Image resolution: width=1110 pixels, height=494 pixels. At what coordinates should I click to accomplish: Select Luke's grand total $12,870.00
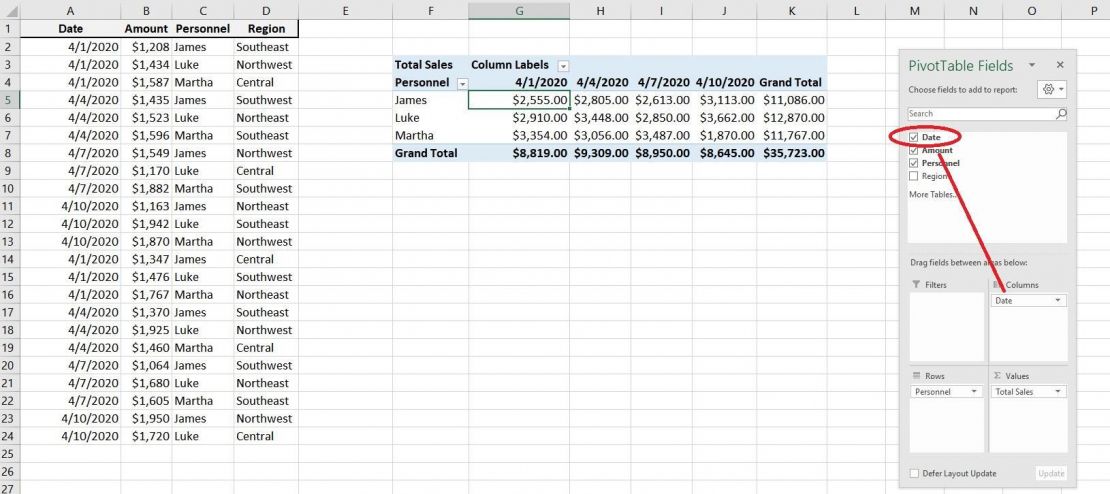[x=791, y=118]
